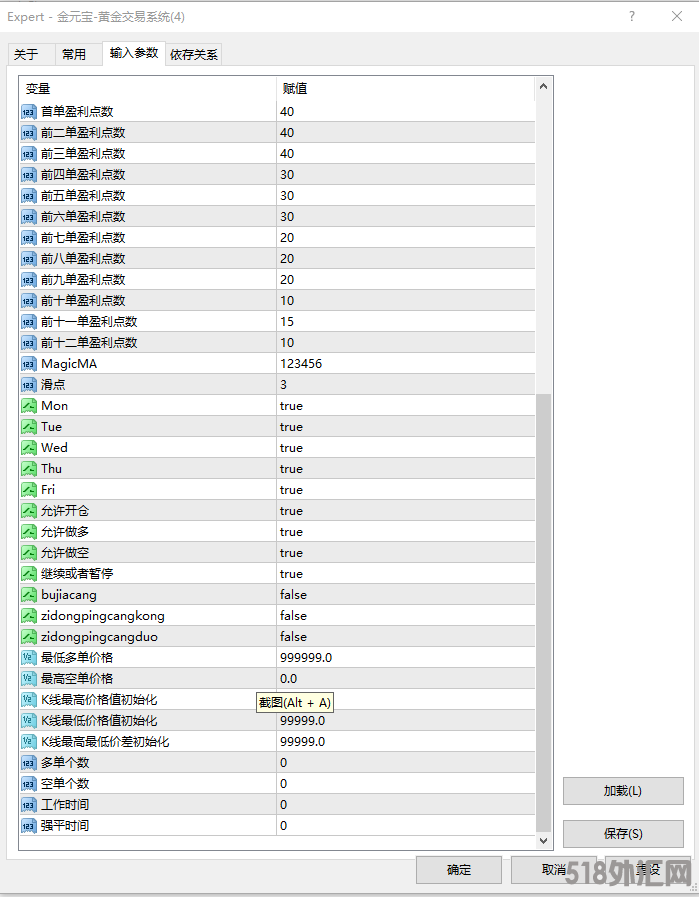699x897 pixels.
Task: Click the integer icon beside 多单个数
Action: tap(29, 763)
